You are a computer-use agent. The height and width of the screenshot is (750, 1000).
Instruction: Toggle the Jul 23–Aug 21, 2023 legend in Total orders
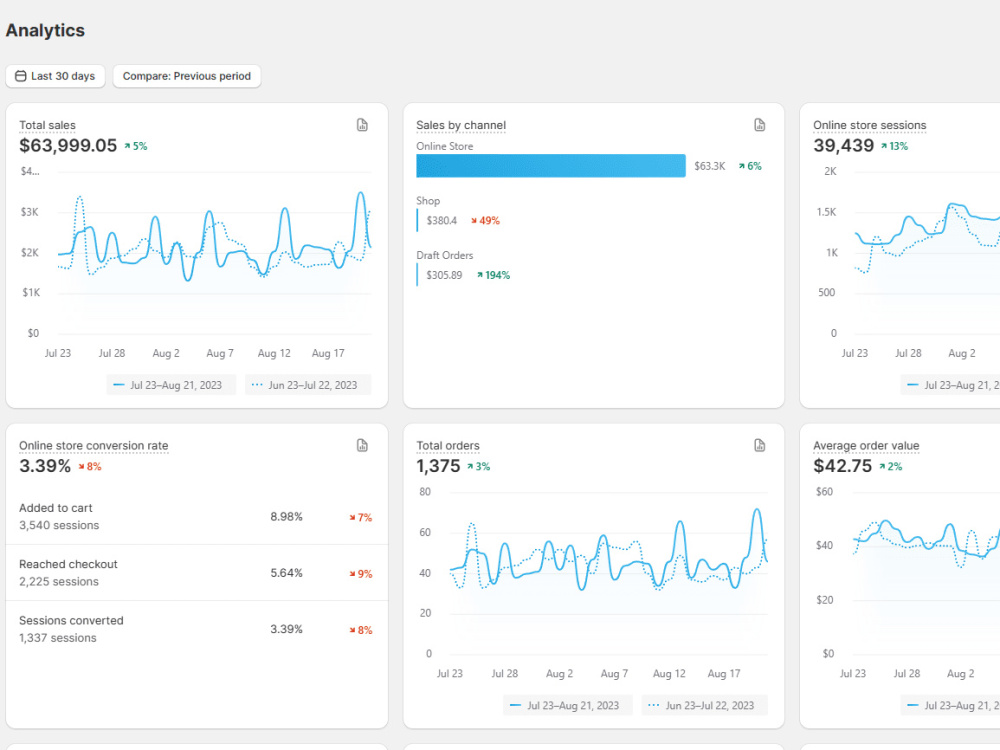tap(568, 705)
